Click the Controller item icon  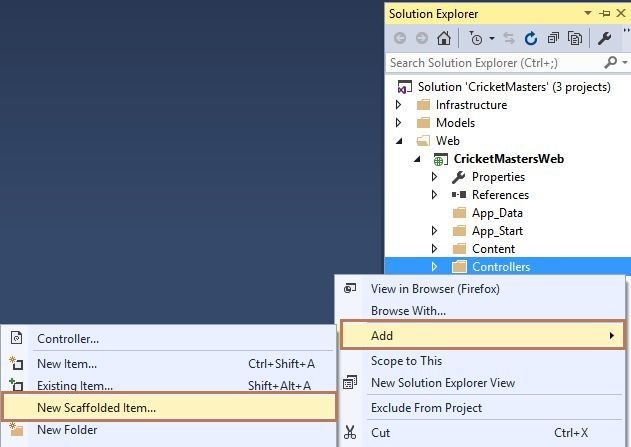[16, 338]
